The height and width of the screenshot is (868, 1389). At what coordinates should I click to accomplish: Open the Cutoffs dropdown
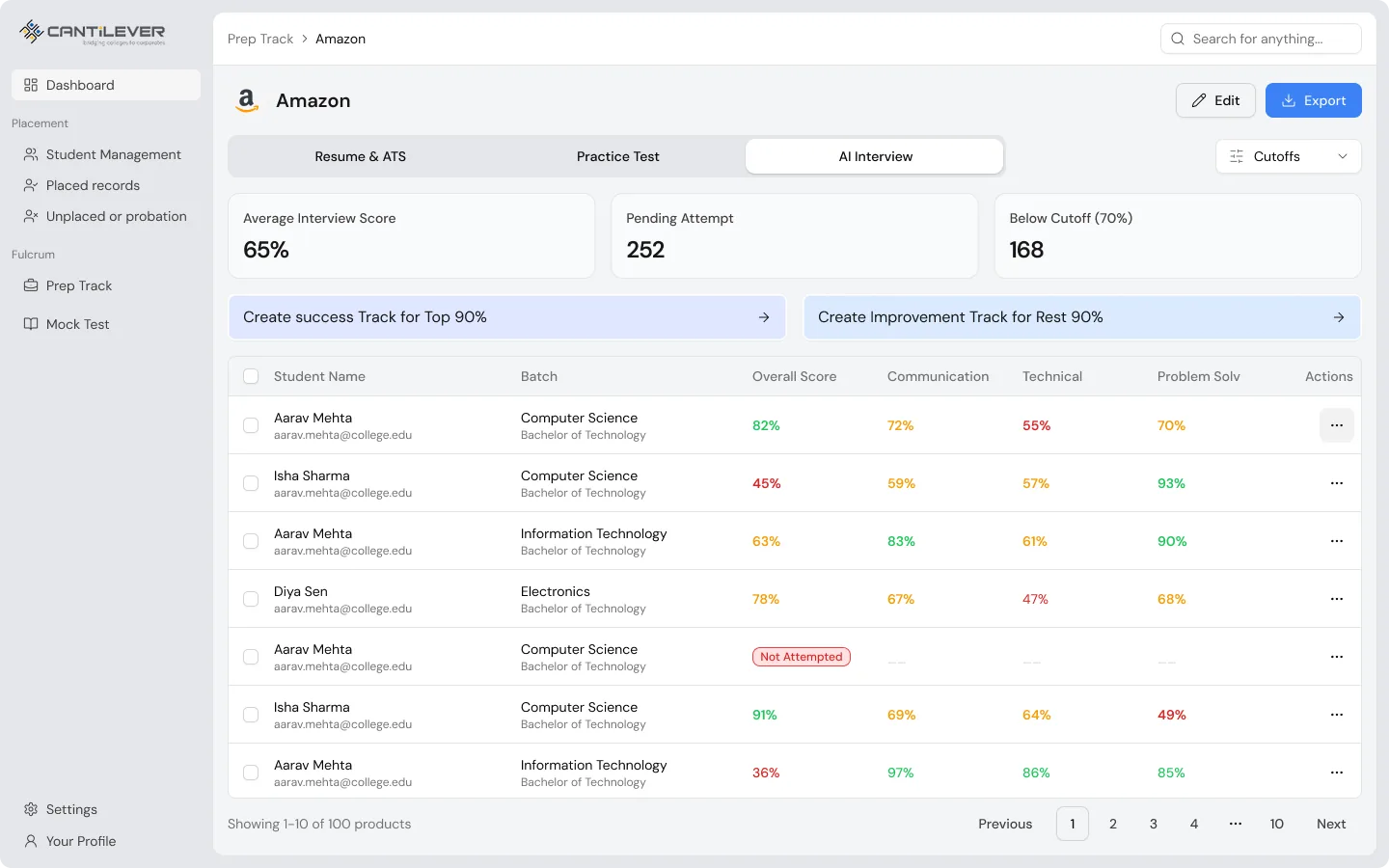tap(1289, 156)
